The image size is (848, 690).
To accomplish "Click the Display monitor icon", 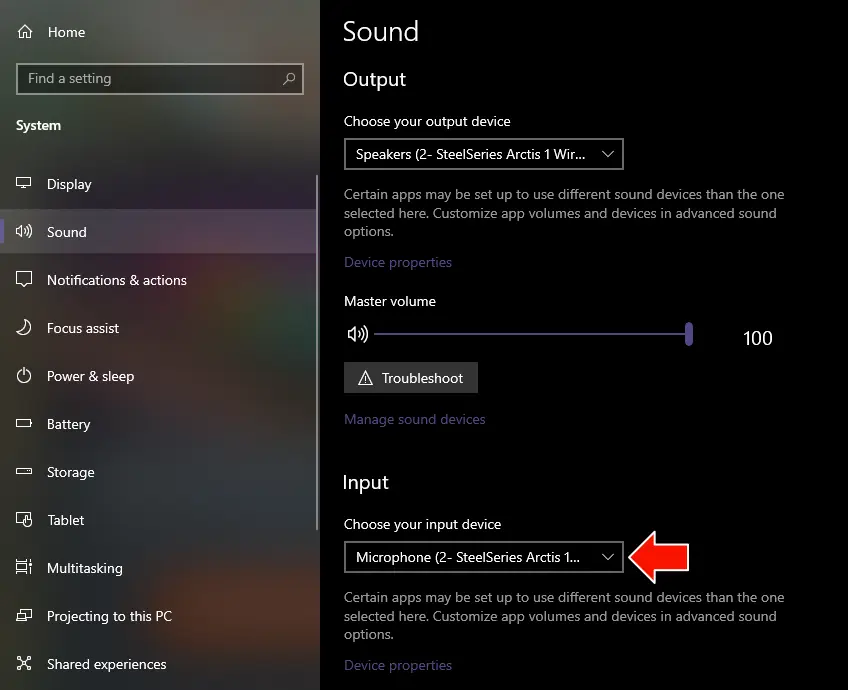I will tap(24, 184).
